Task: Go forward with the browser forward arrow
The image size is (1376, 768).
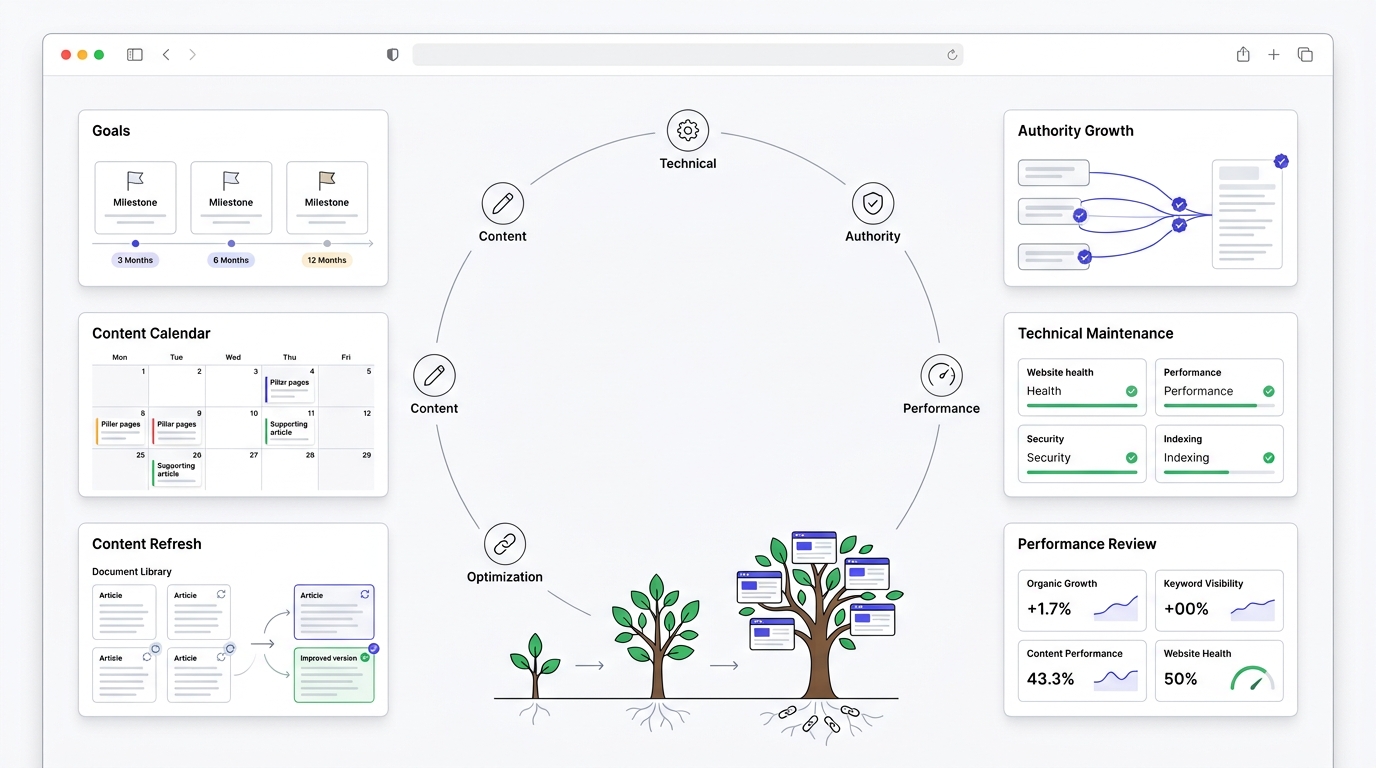Action: (x=192, y=55)
